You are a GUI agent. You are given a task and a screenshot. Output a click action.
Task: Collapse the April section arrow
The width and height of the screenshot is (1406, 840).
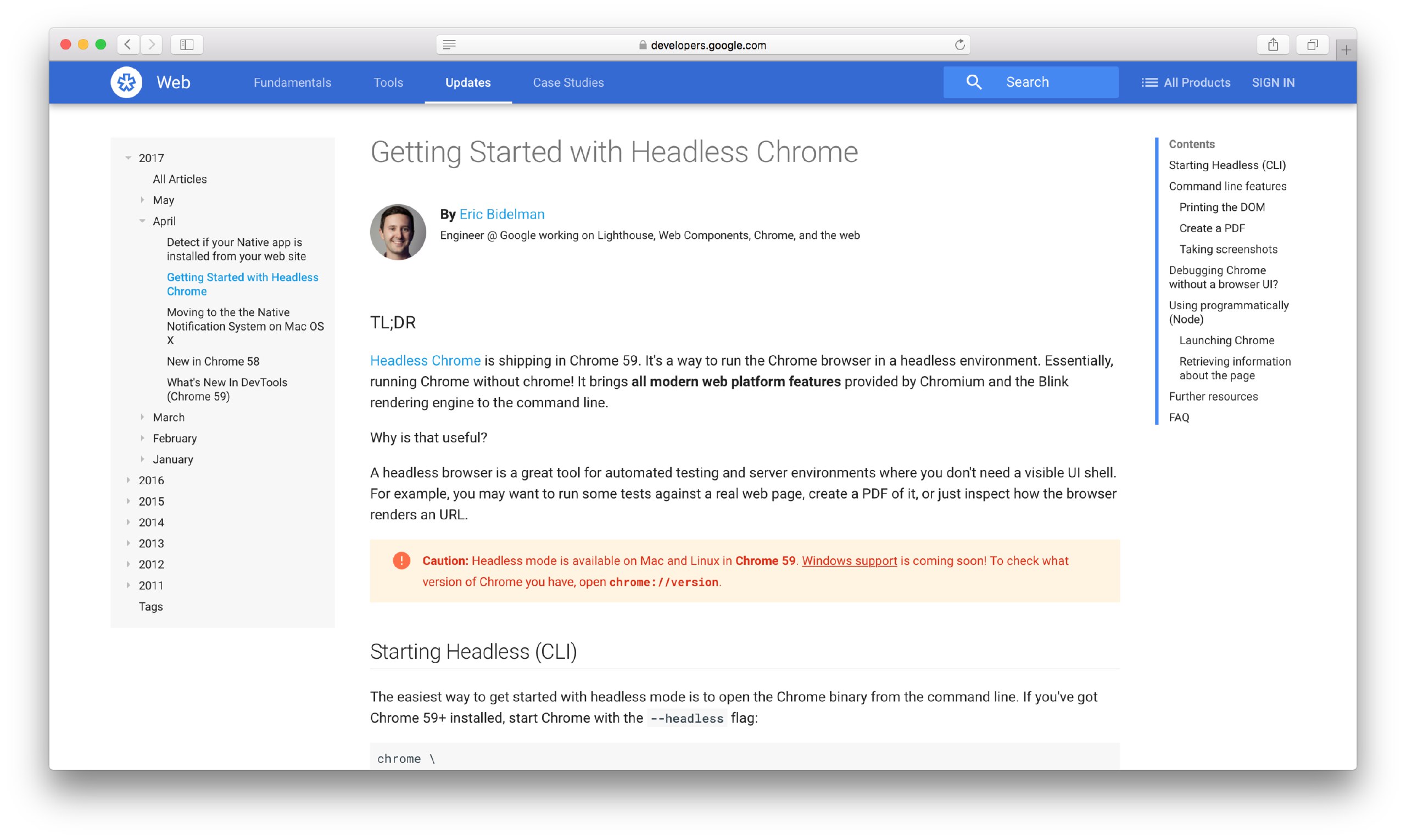tap(142, 221)
